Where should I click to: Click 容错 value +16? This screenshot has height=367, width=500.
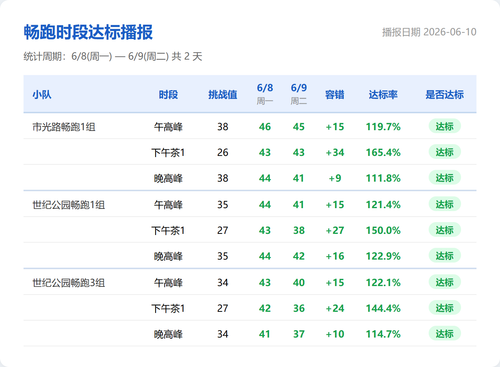(x=335, y=256)
